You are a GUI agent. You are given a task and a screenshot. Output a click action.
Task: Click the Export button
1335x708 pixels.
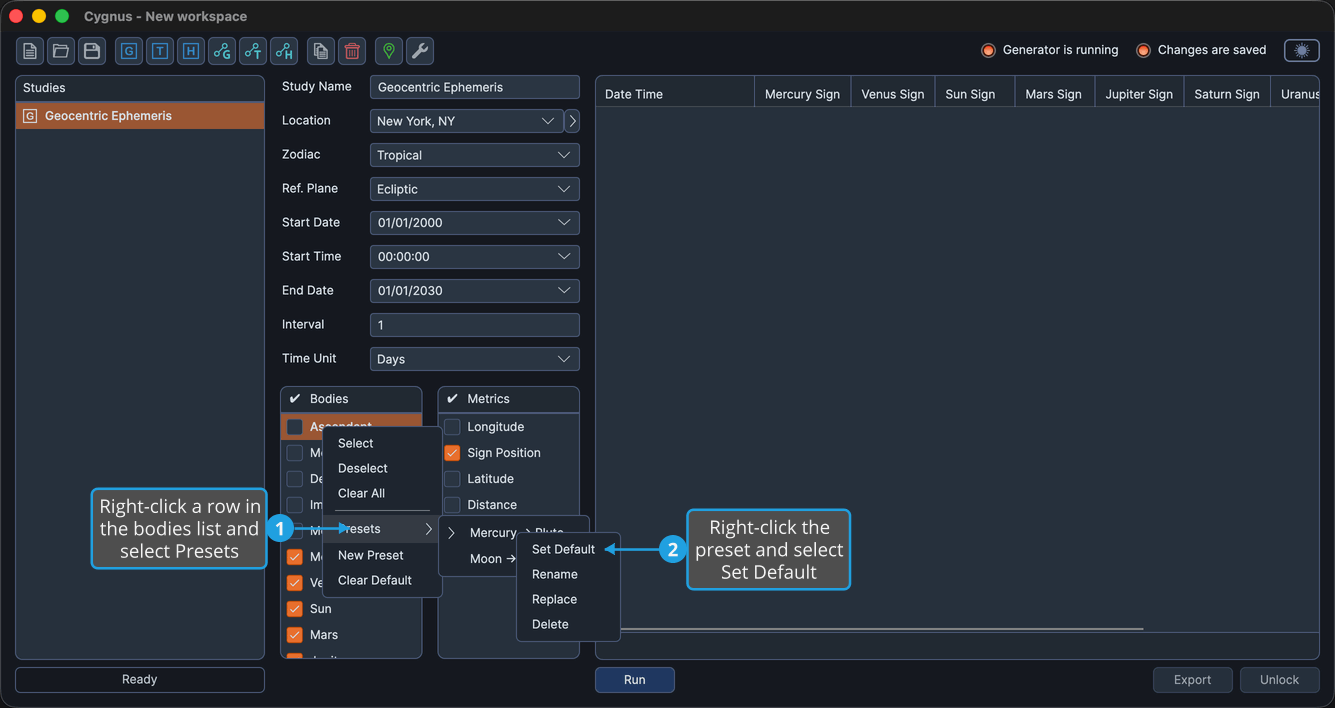coord(1192,680)
